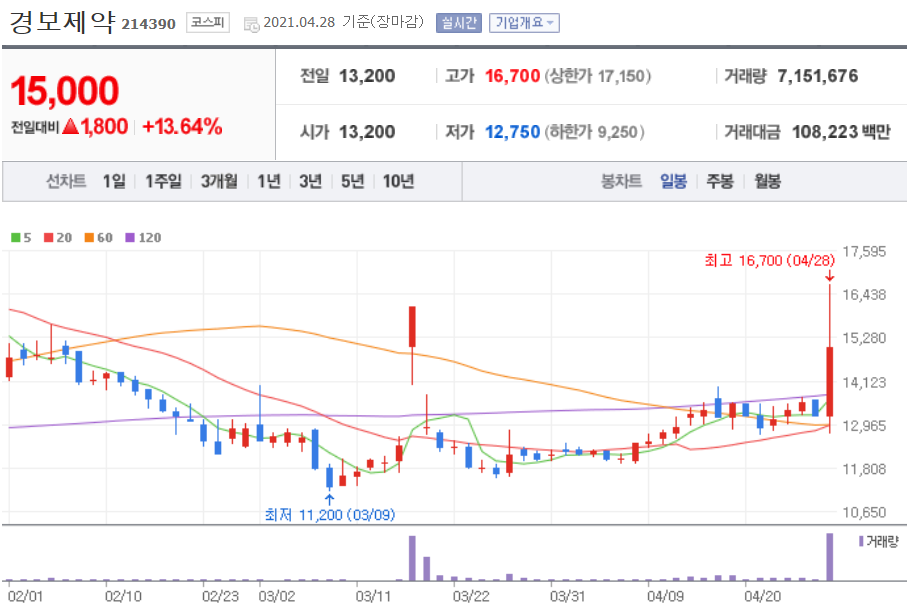Click the 최고 16,700 (04/28) annotation
The width and height of the screenshot is (907, 611).
click(x=770, y=260)
